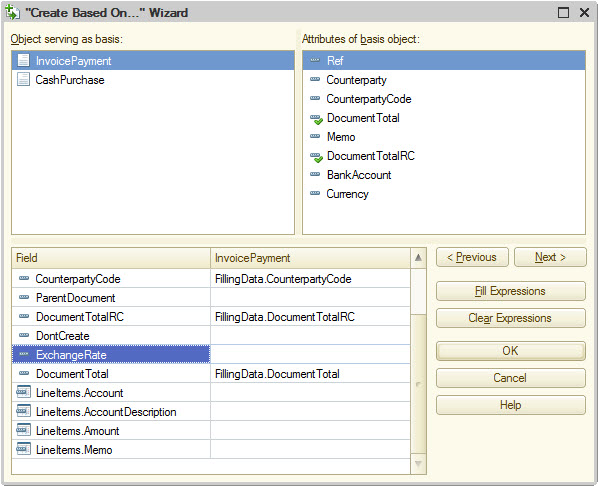Click the InvoicePayment column header
The width and height of the screenshot is (598, 486).
coord(310,258)
